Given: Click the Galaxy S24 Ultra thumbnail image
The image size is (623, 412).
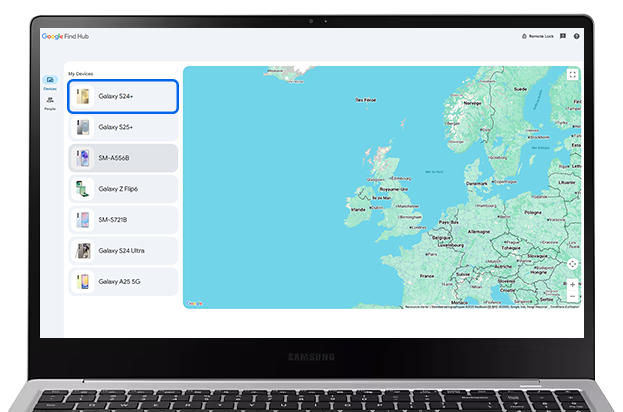Looking at the screenshot, I should tap(83, 251).
